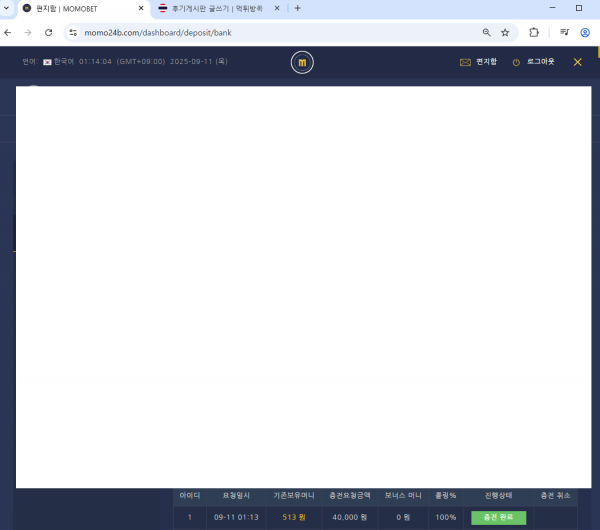Click the browser zoom magnifier icon
600x530 pixels.
[486, 32]
